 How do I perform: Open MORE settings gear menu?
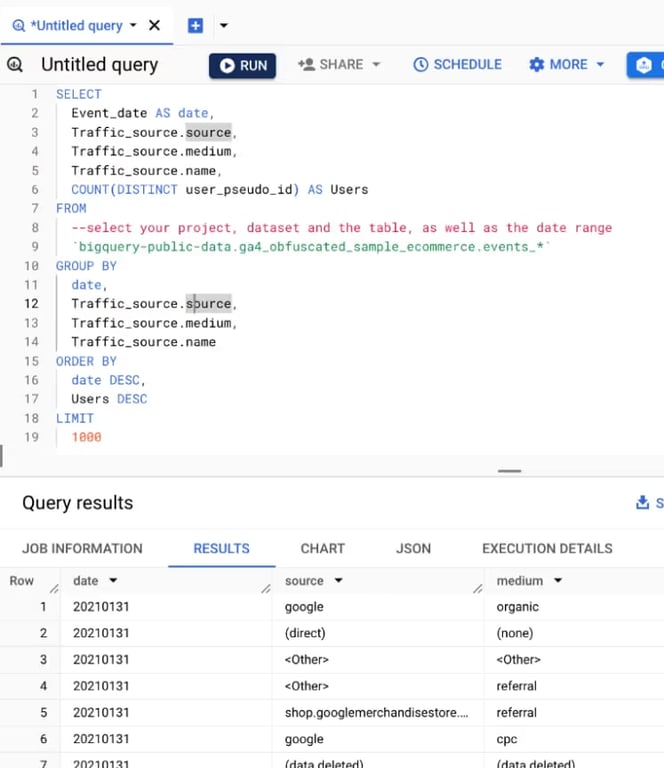(567, 65)
